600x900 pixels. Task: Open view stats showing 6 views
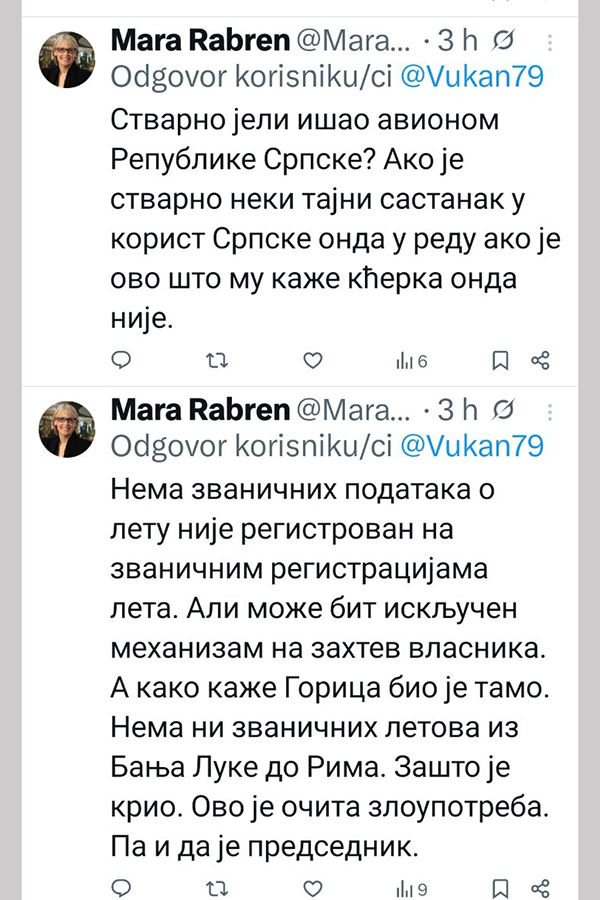click(x=412, y=361)
